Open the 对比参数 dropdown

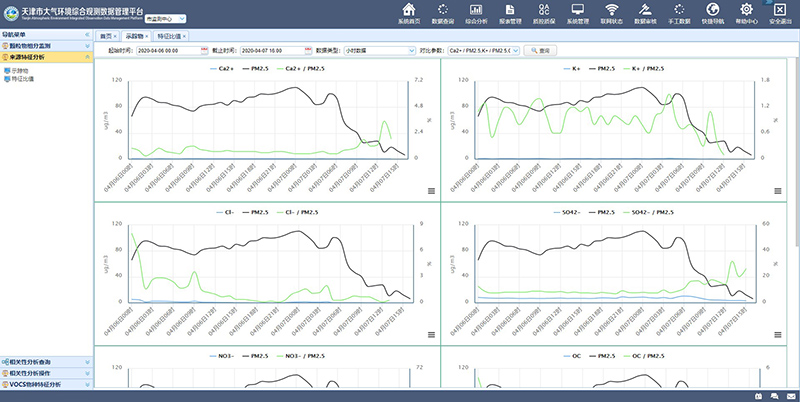481,49
